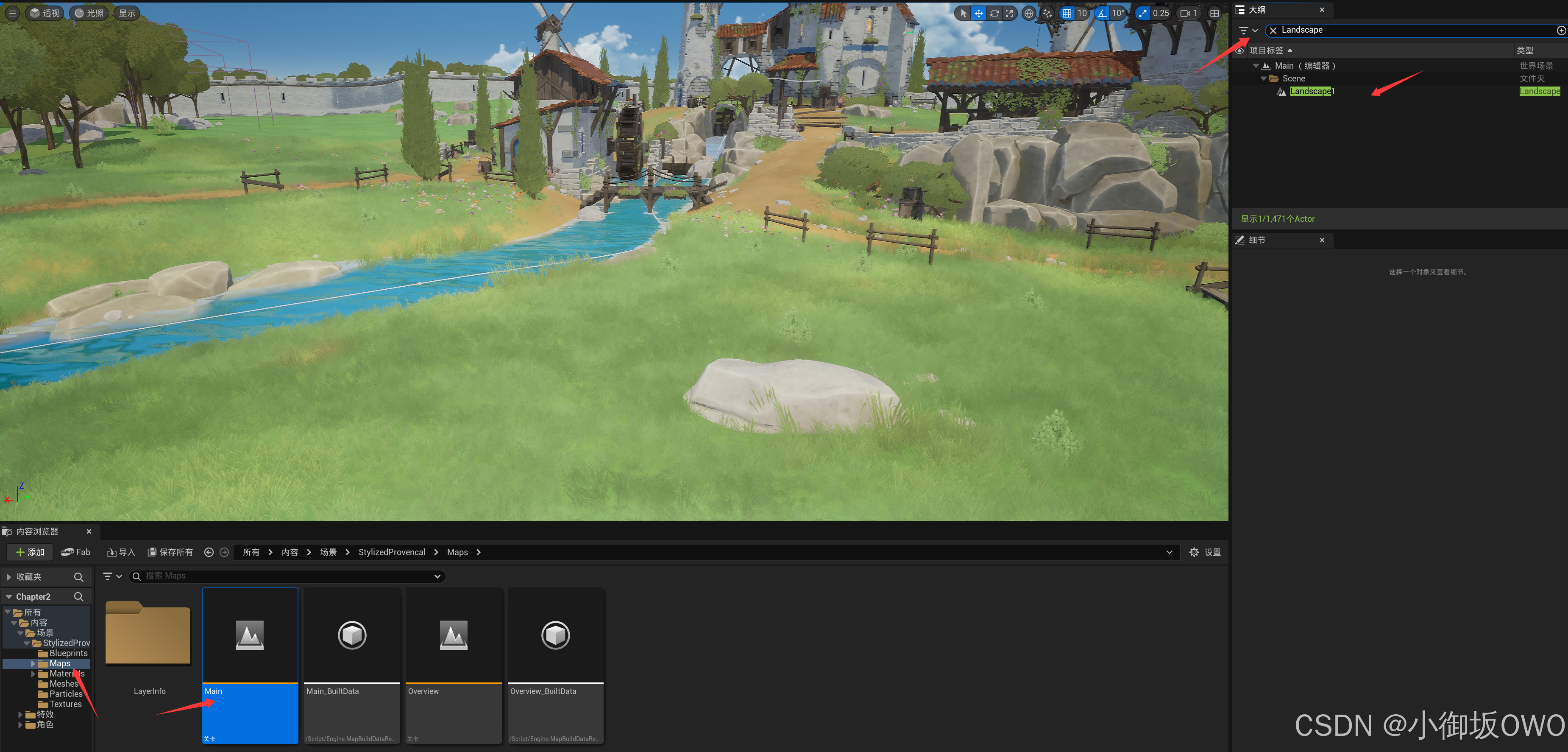The width and height of the screenshot is (1568, 752).
Task: Open the viewport hamburger options menu
Action: 12,13
